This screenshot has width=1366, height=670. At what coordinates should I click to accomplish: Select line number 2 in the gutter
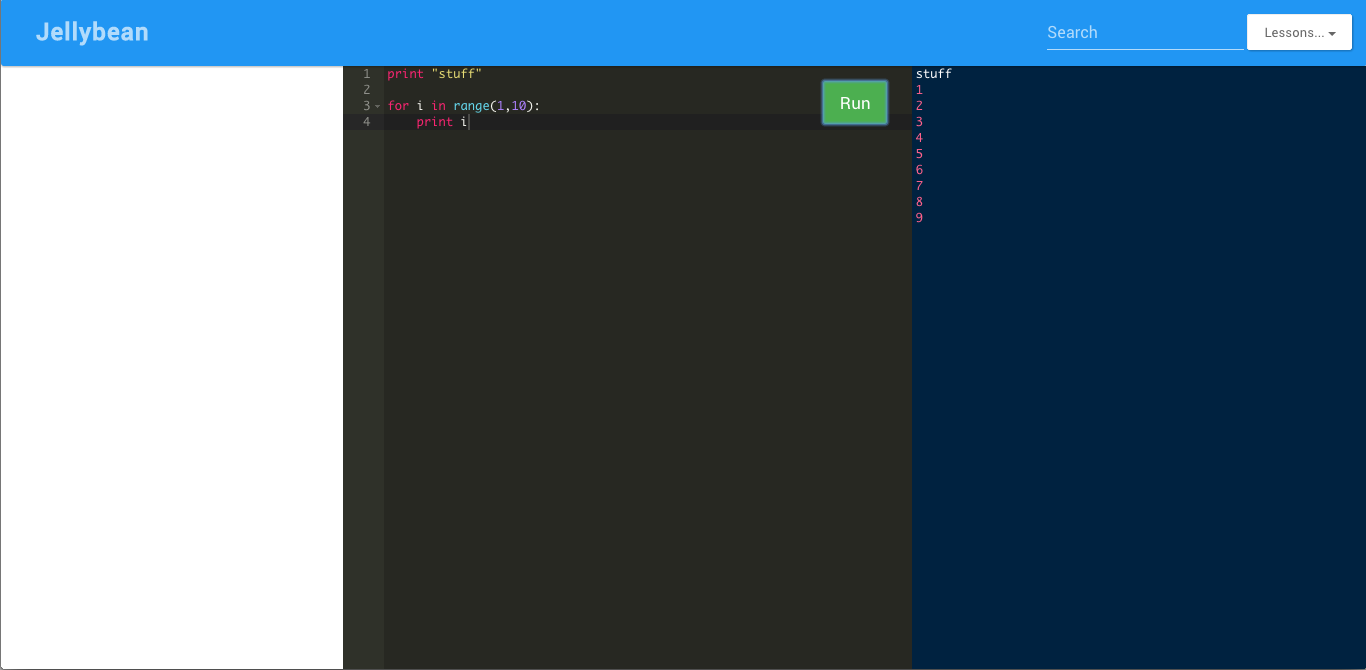(366, 90)
